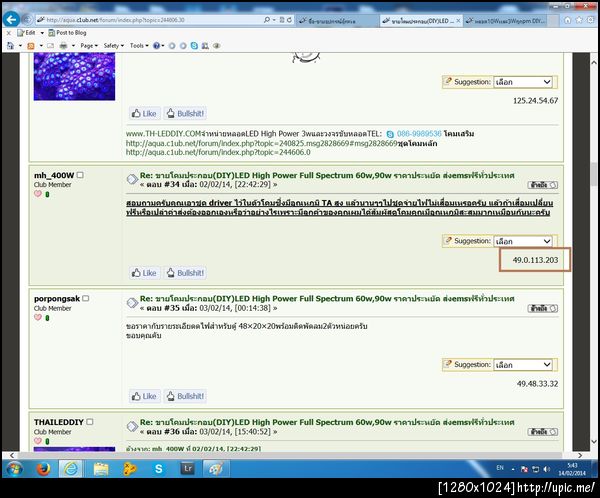Screen dimensions: 600x498
Task: Open Suggestion dropdown in mh_400W post
Action: click(523, 241)
